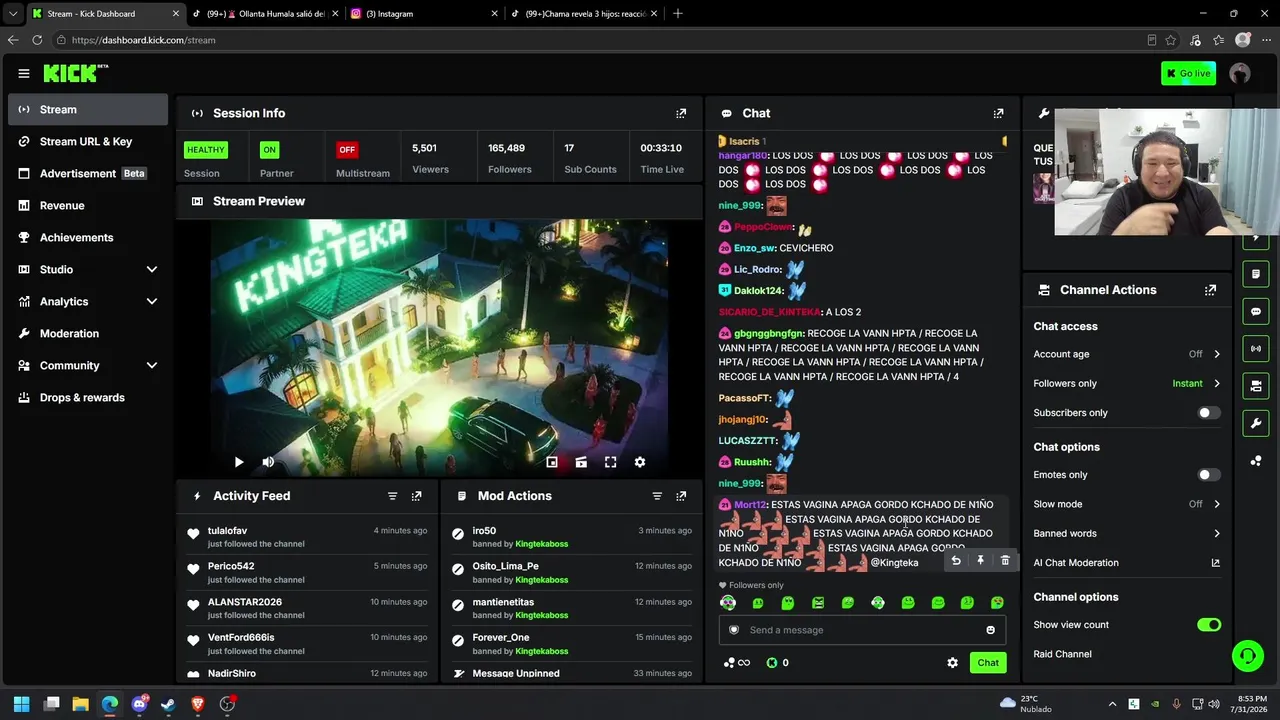The width and height of the screenshot is (1280, 720).
Task: Click the Send a message input field
Action: [x=862, y=630]
